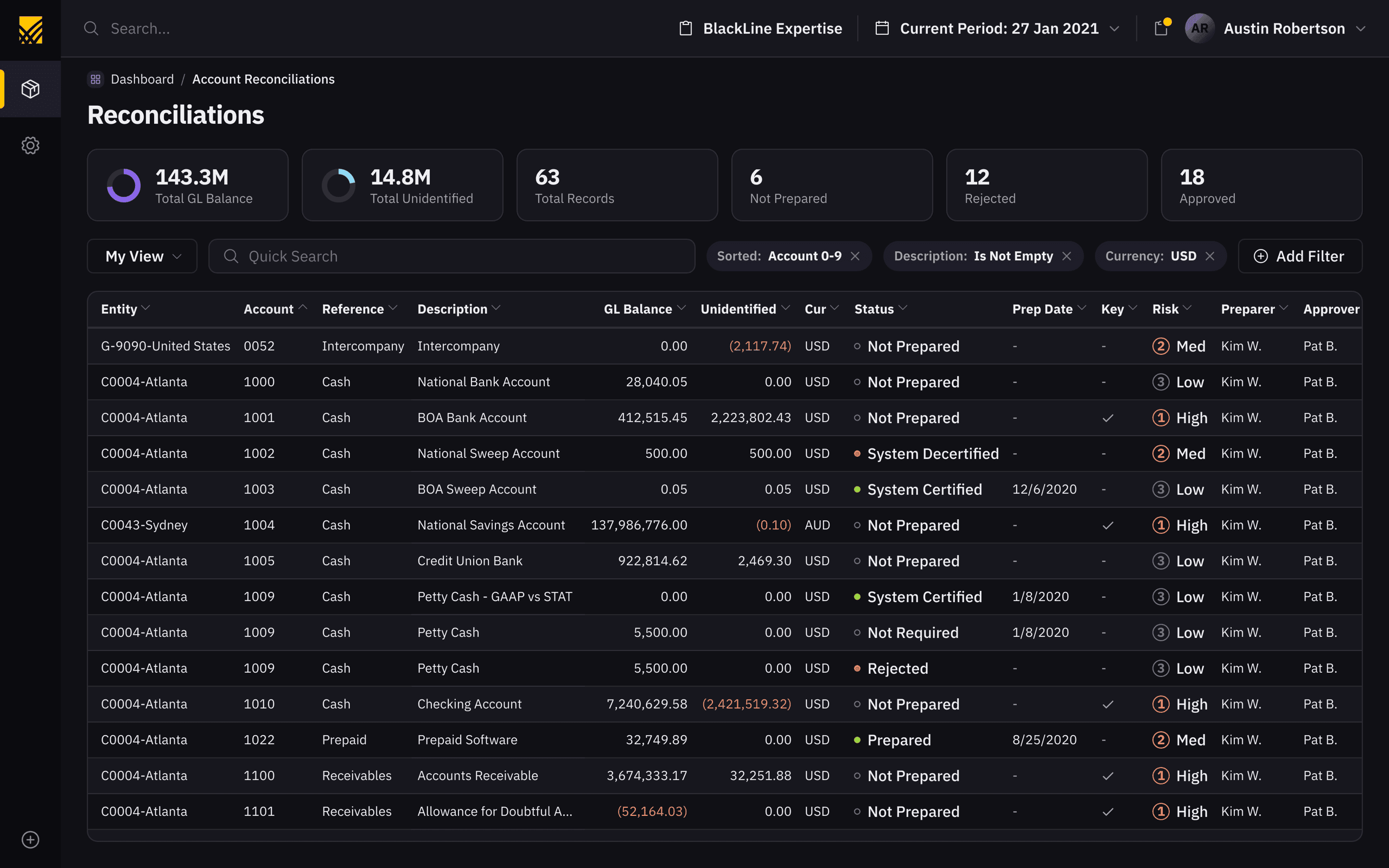Screen dimensions: 1389x868
Task: Click risk 1 badge on Checking Account row
Action: [x=1161, y=704]
